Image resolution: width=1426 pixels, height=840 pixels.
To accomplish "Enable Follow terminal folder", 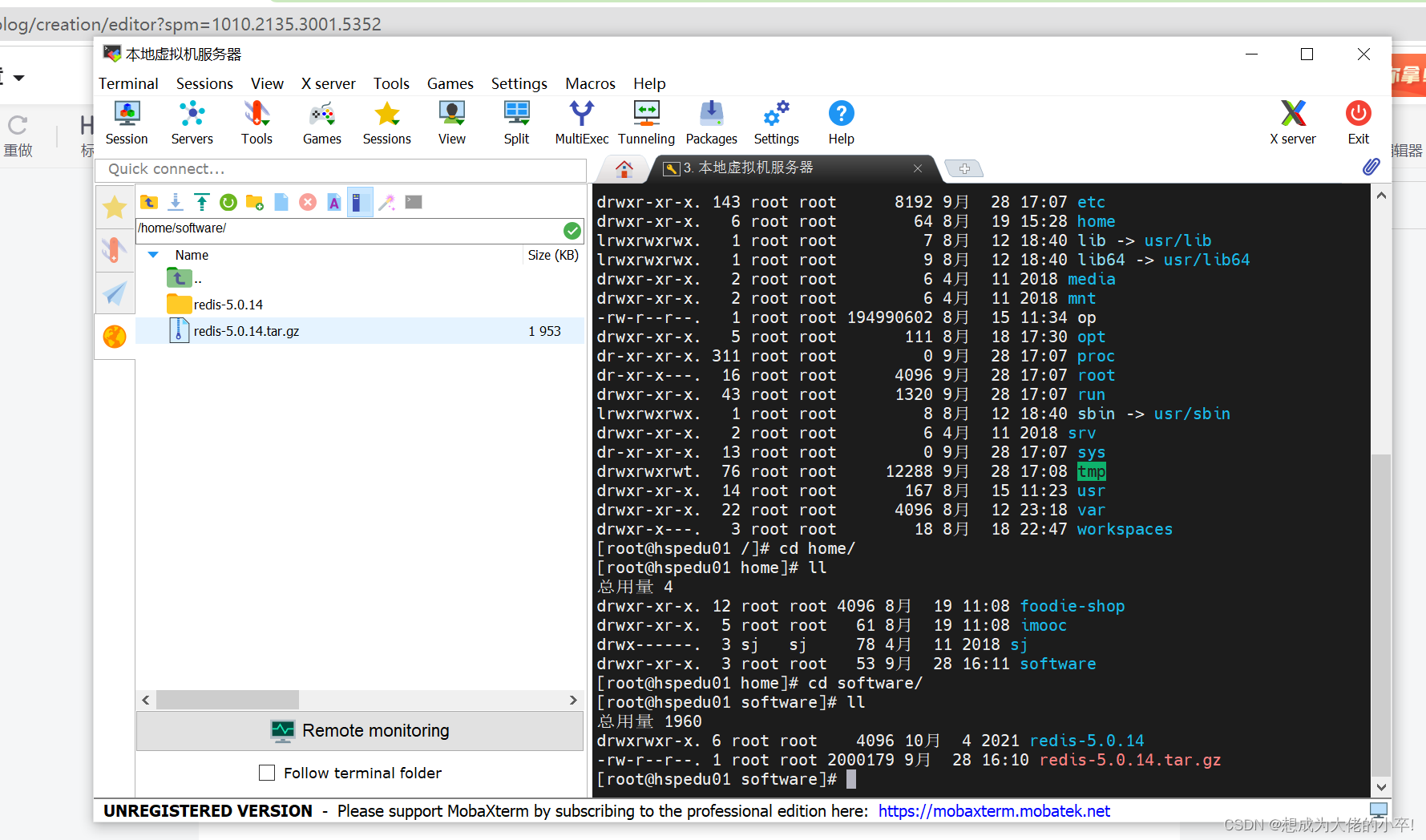I will [x=267, y=772].
